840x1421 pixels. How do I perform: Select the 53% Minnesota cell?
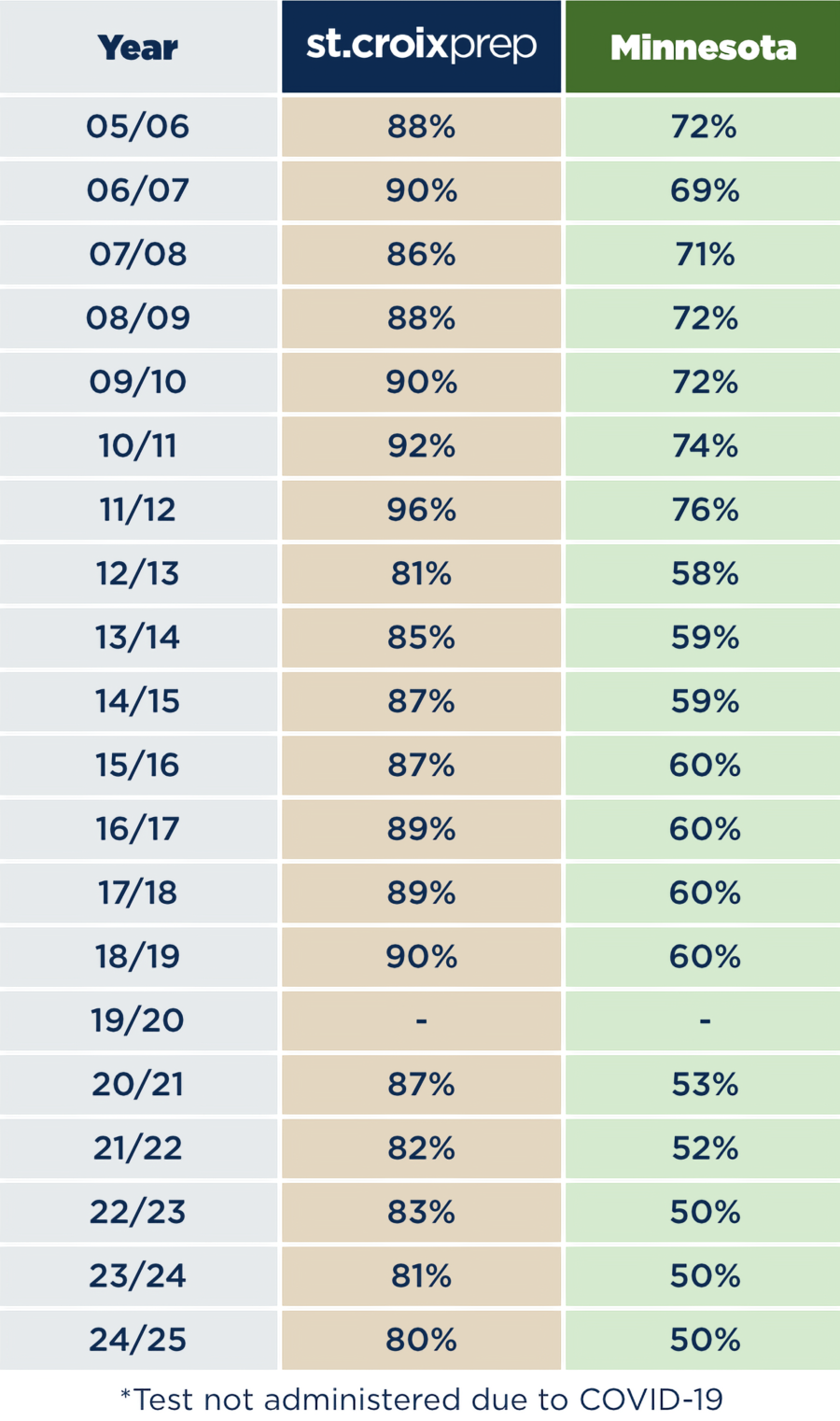click(x=705, y=1084)
